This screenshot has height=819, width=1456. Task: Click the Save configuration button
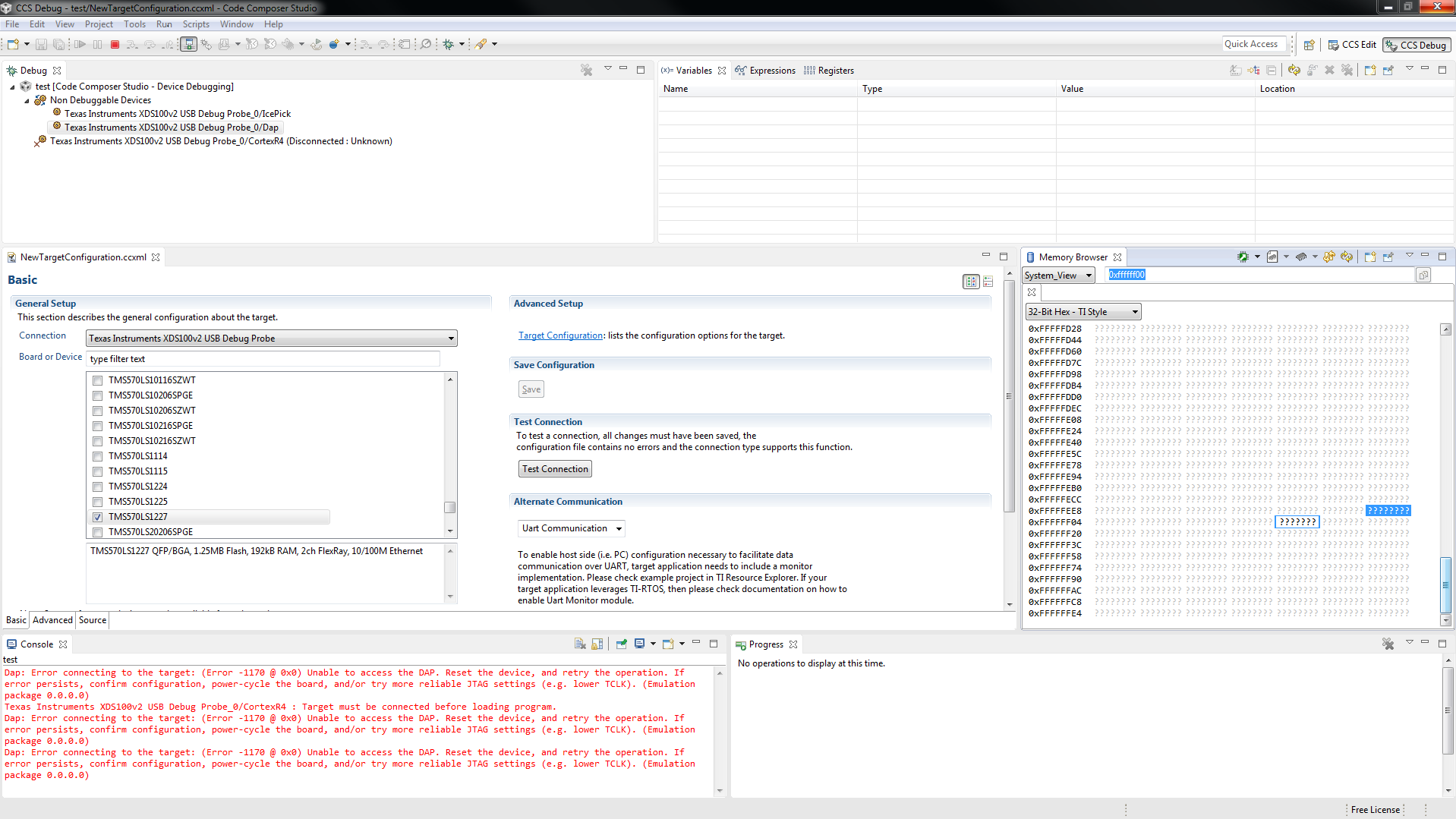pyautogui.click(x=531, y=389)
